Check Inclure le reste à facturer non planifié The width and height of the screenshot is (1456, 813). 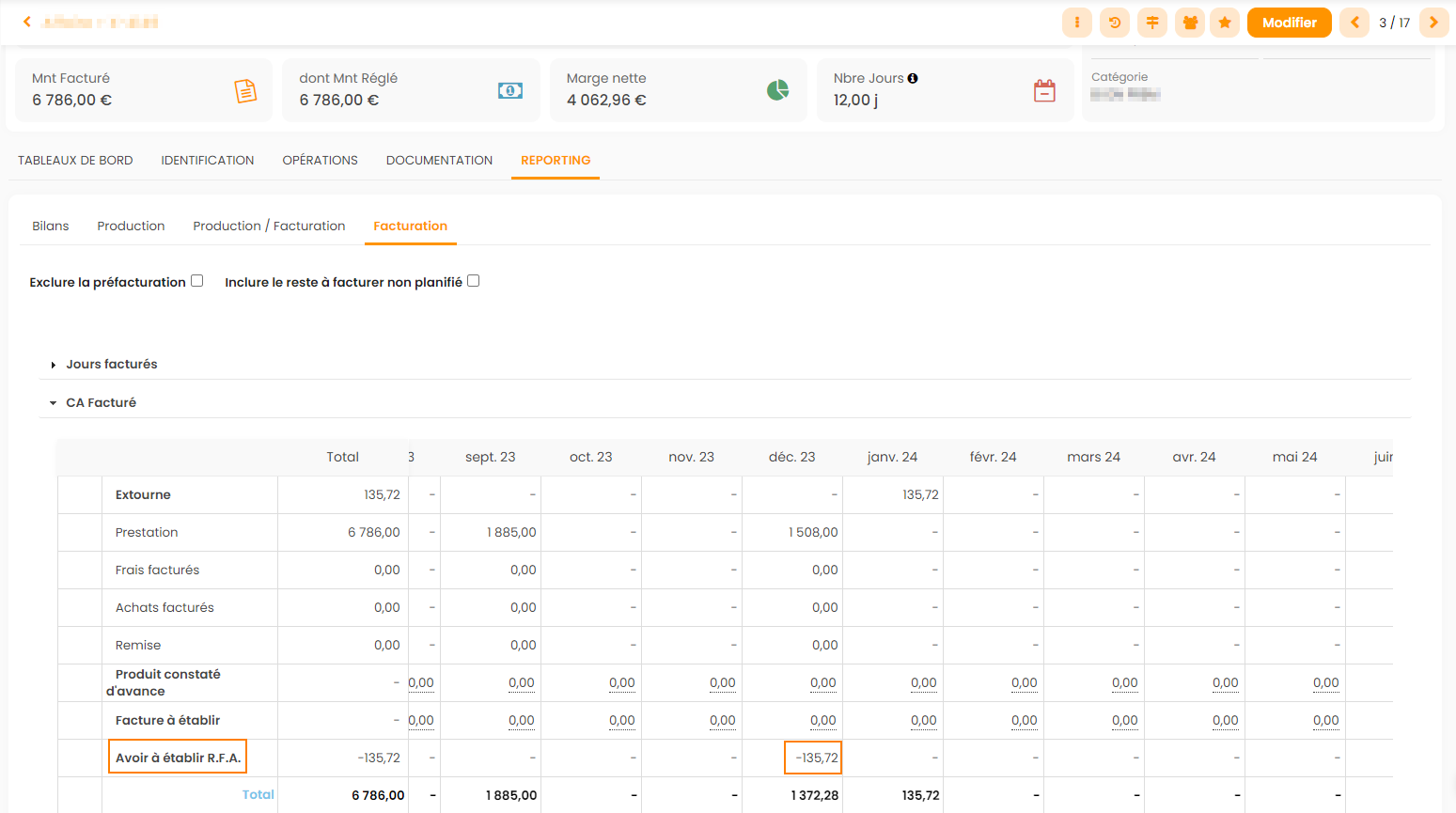click(x=474, y=281)
